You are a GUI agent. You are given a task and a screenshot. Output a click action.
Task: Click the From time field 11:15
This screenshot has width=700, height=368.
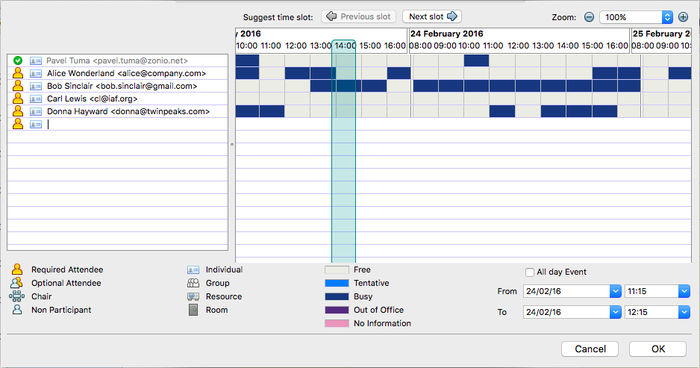point(651,291)
